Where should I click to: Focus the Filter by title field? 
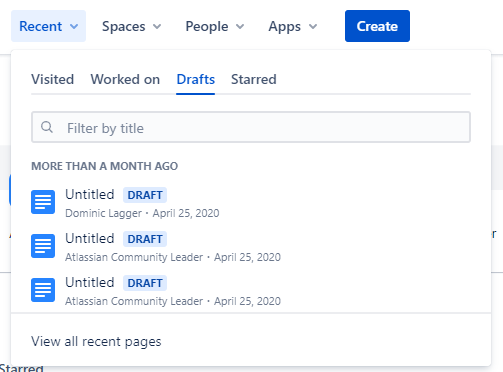click(x=251, y=127)
